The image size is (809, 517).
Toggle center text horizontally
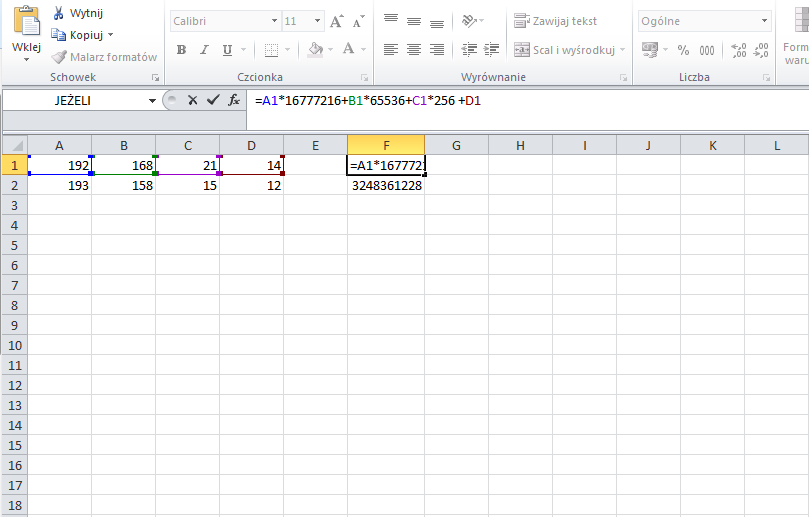(414, 50)
